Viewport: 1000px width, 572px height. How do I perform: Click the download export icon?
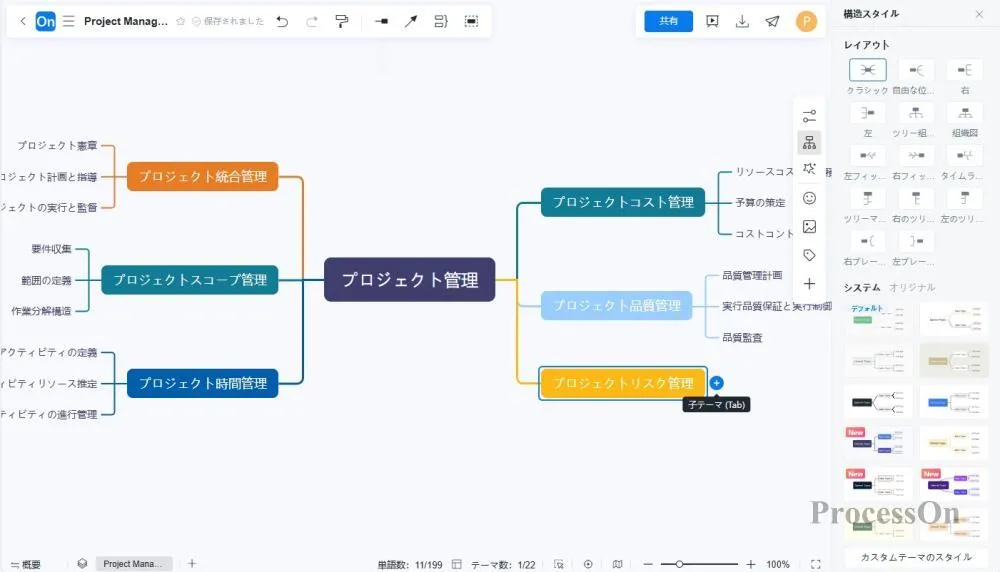point(742,21)
